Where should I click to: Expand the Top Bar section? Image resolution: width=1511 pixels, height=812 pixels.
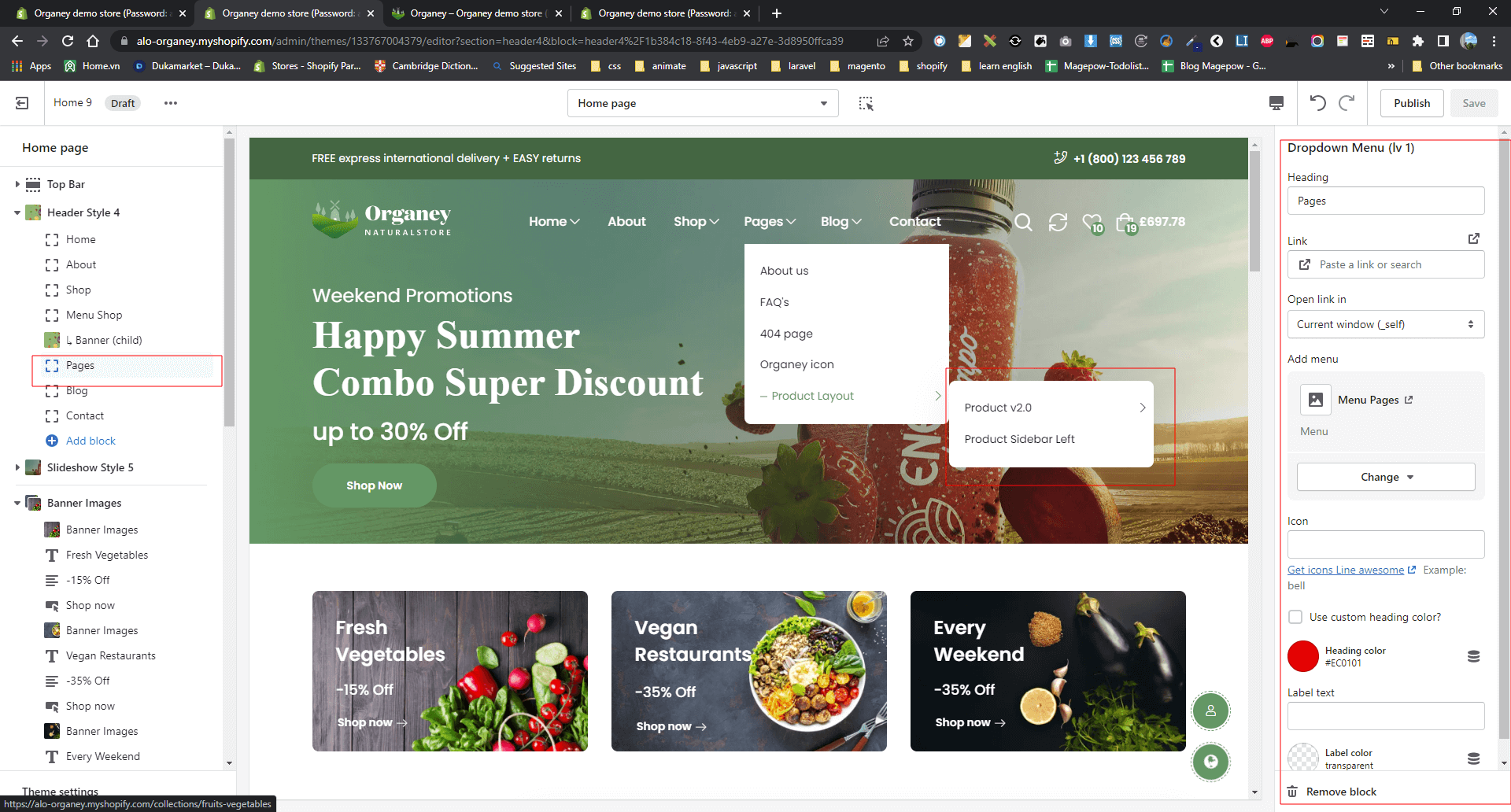17,184
